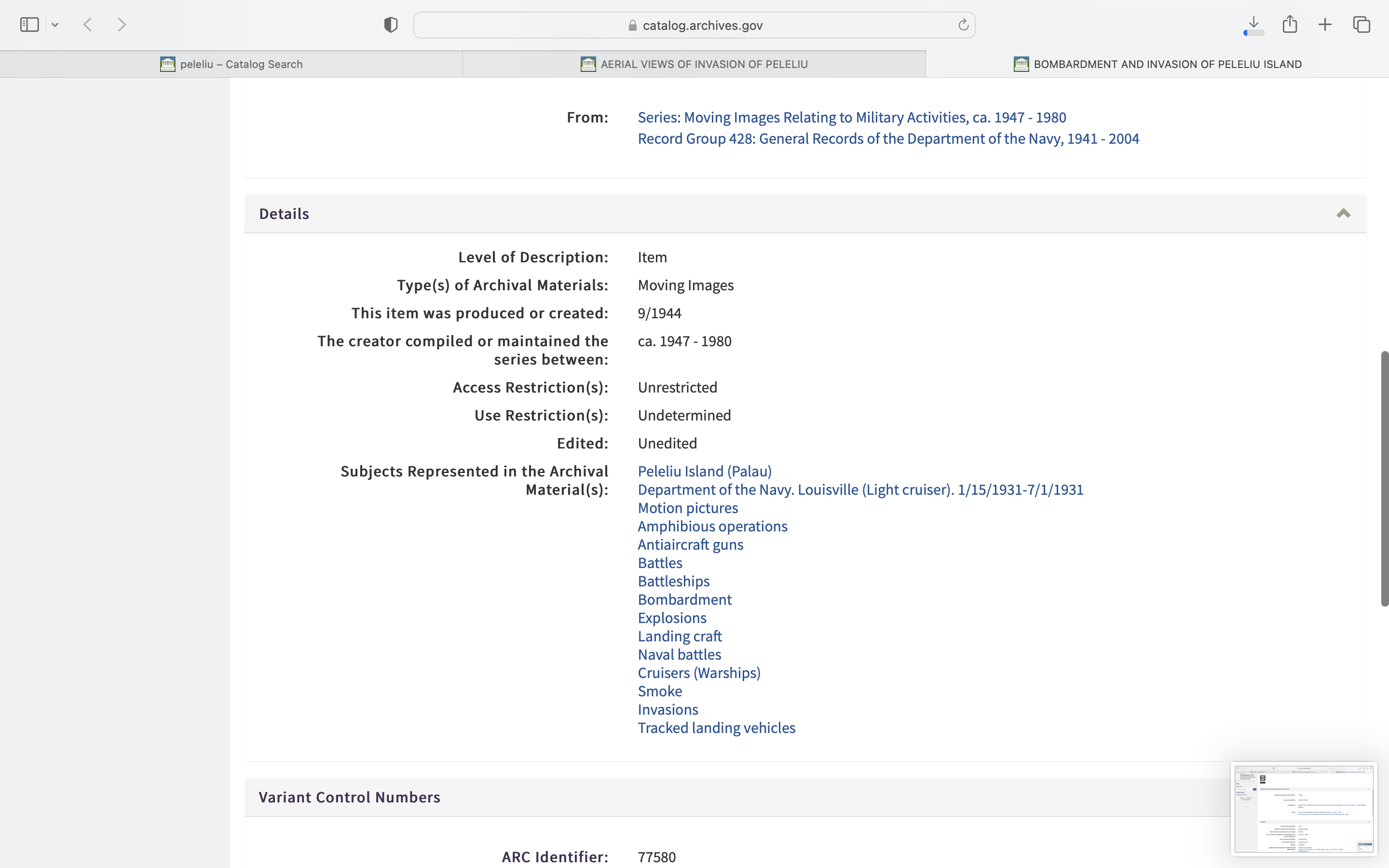
Task: Toggle the Safari sidebar icon
Action: point(29,25)
